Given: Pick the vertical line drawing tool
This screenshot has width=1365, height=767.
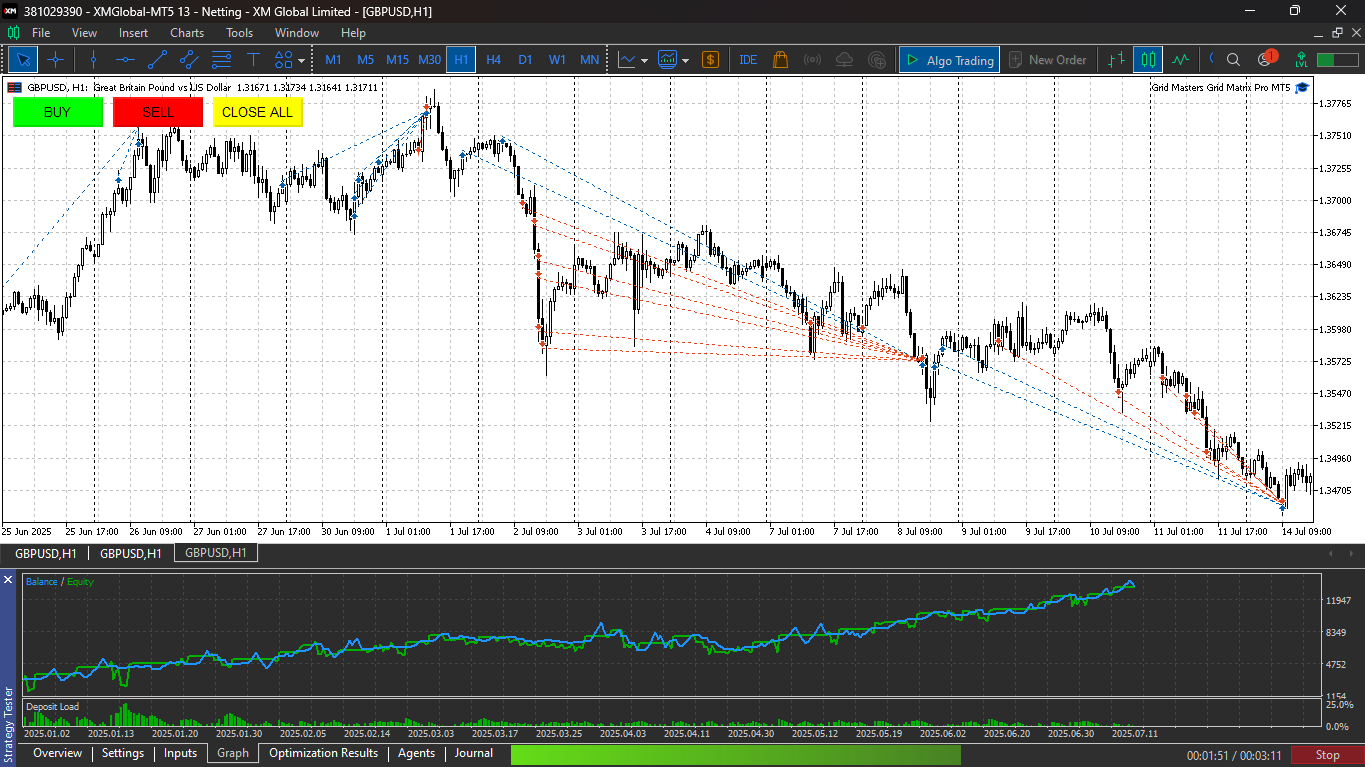Looking at the screenshot, I should tap(93, 60).
